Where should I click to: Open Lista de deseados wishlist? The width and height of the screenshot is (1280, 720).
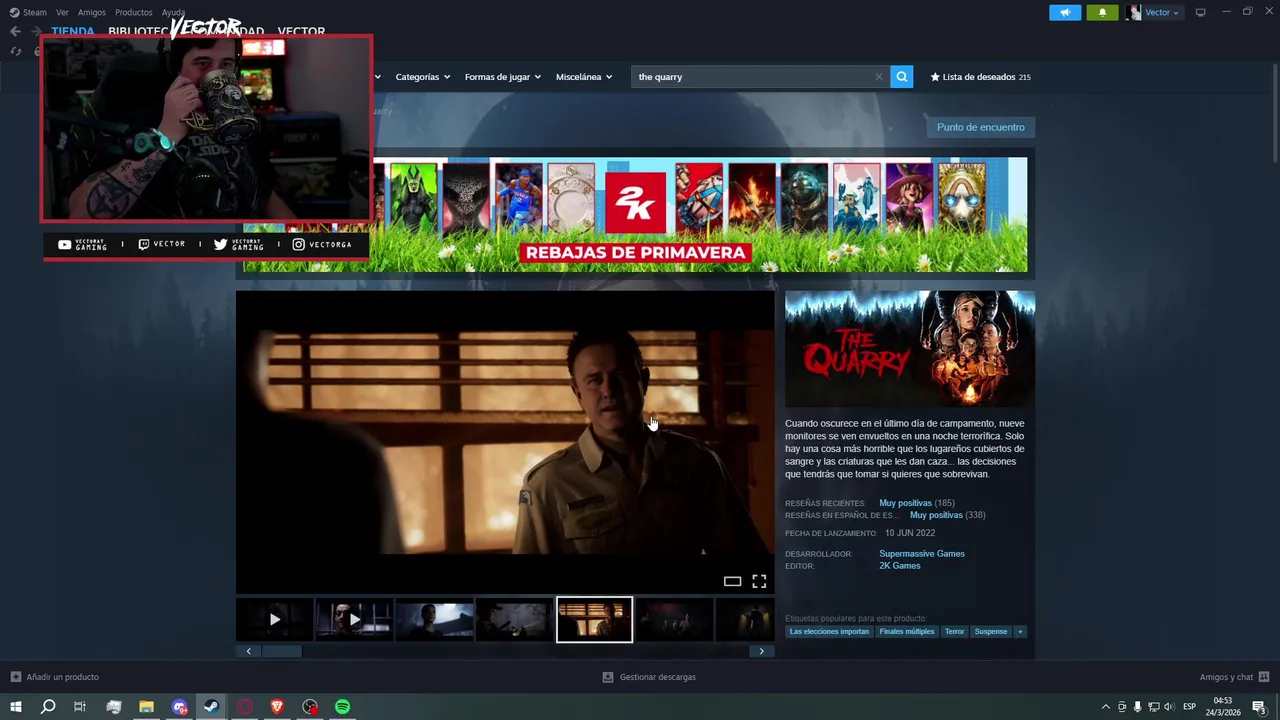pyautogui.click(x=980, y=77)
